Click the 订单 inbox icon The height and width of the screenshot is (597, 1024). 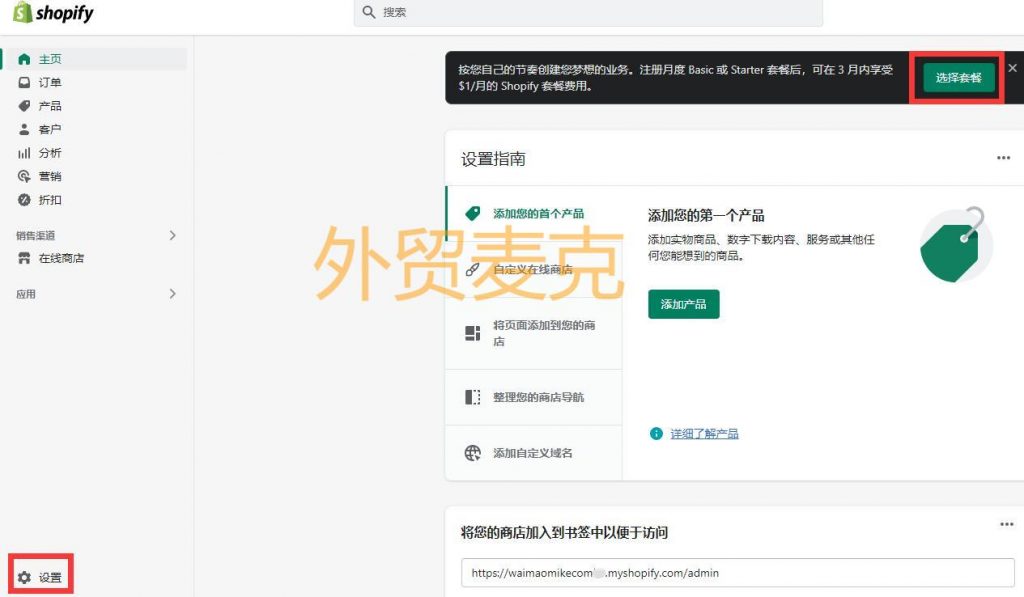24,82
